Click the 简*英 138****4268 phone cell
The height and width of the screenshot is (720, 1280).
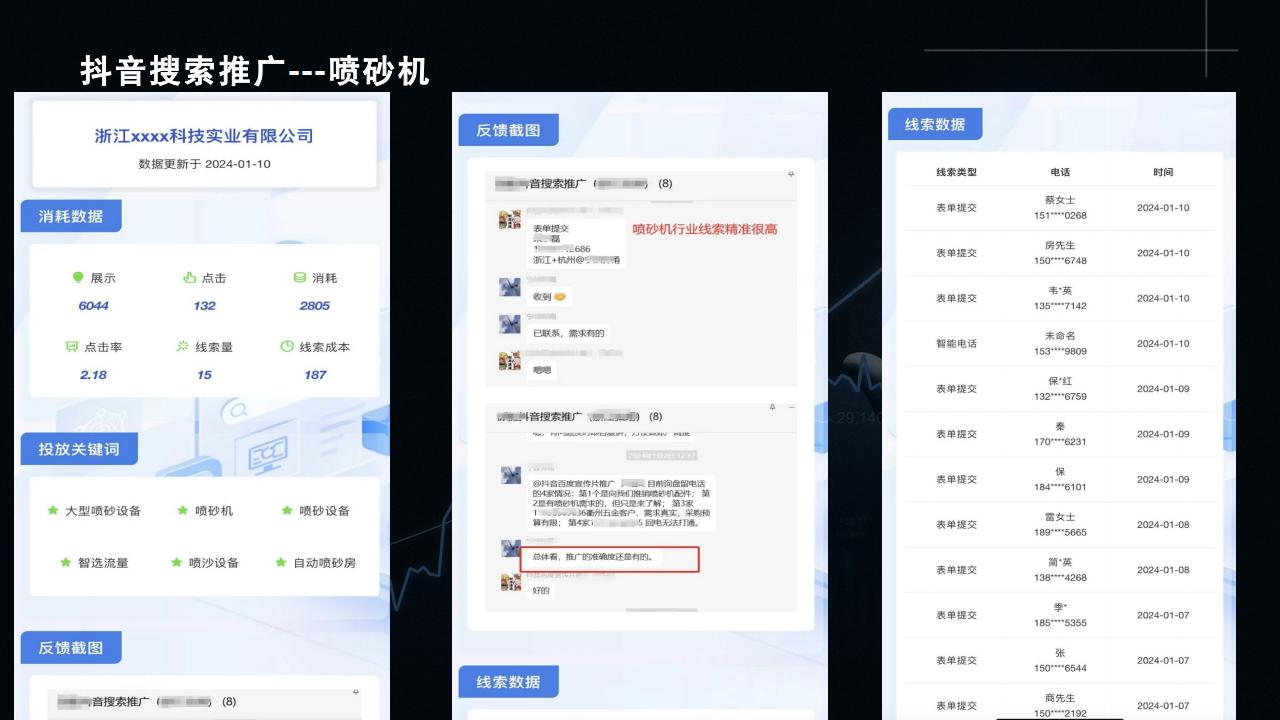click(1060, 570)
